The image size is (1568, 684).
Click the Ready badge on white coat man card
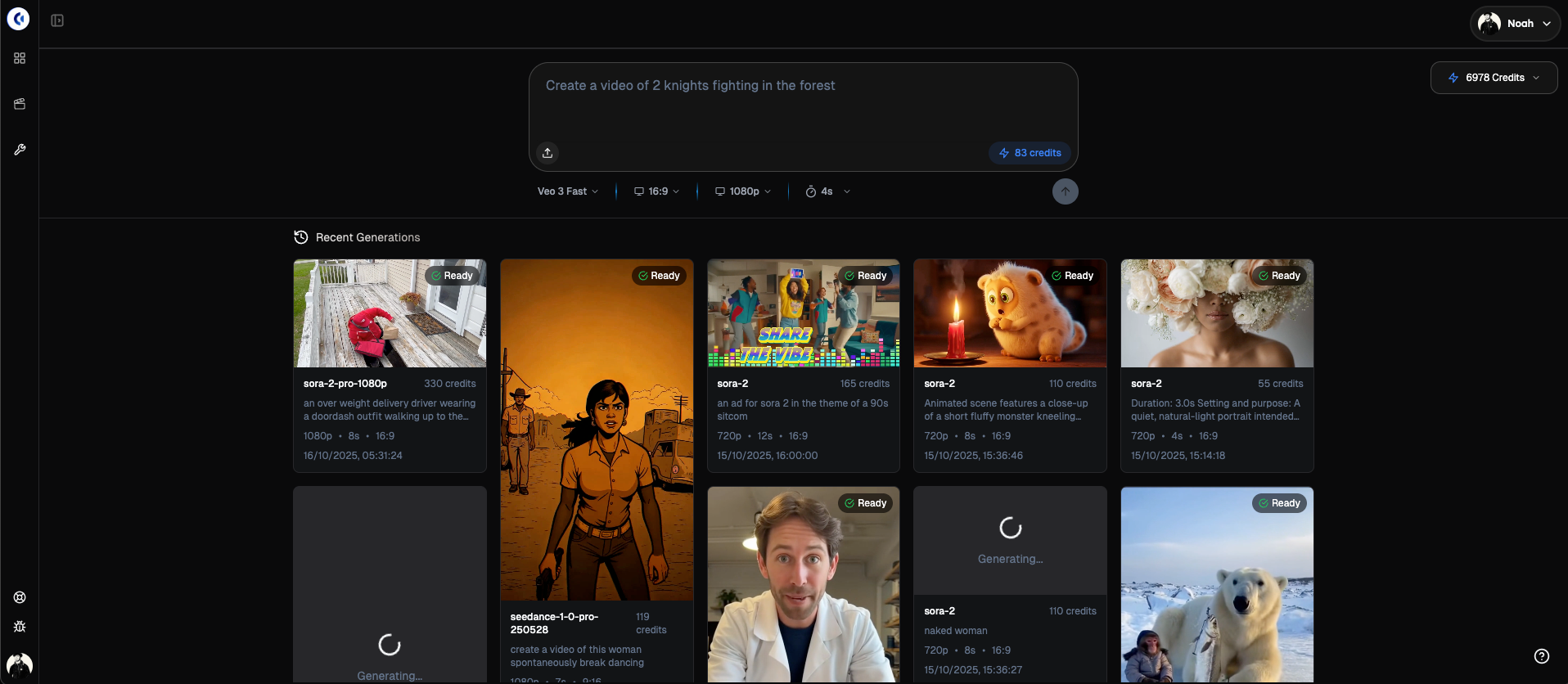pyautogui.click(x=866, y=503)
